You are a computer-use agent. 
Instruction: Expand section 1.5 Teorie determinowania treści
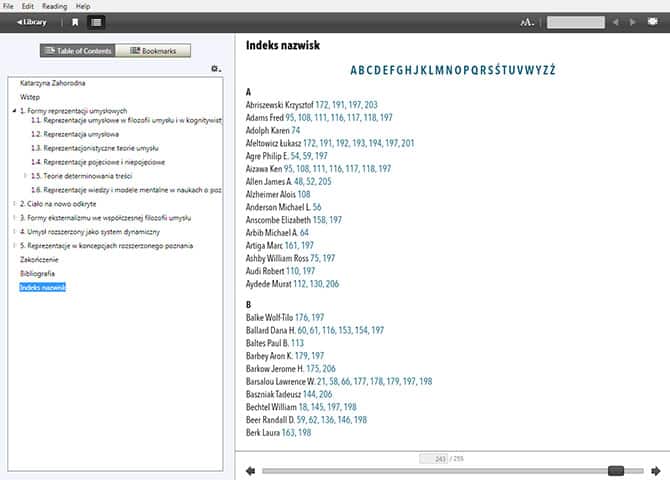[25, 175]
